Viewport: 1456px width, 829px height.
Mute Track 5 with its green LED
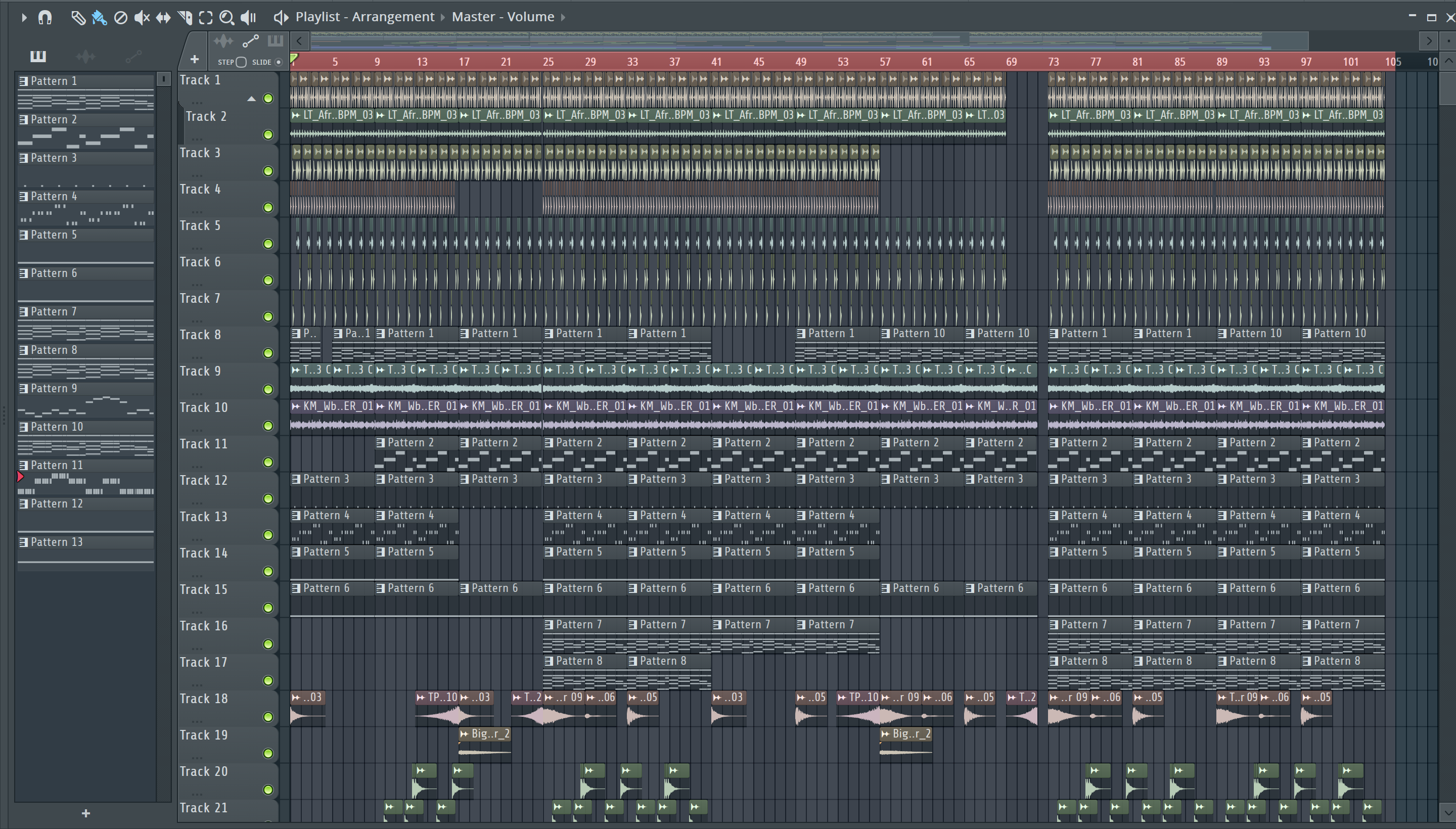(x=268, y=244)
